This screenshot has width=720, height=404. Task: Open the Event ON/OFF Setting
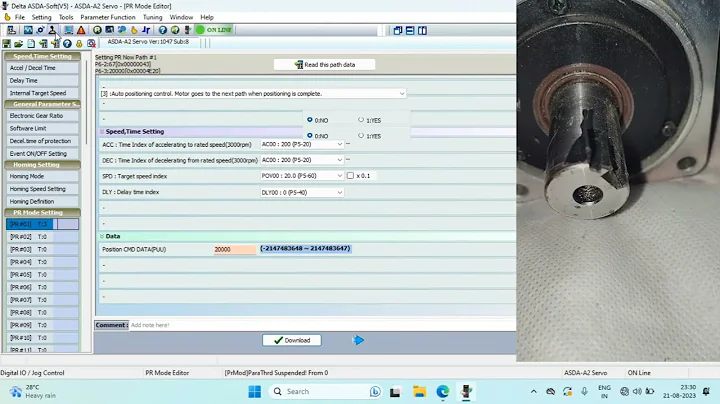point(43,154)
